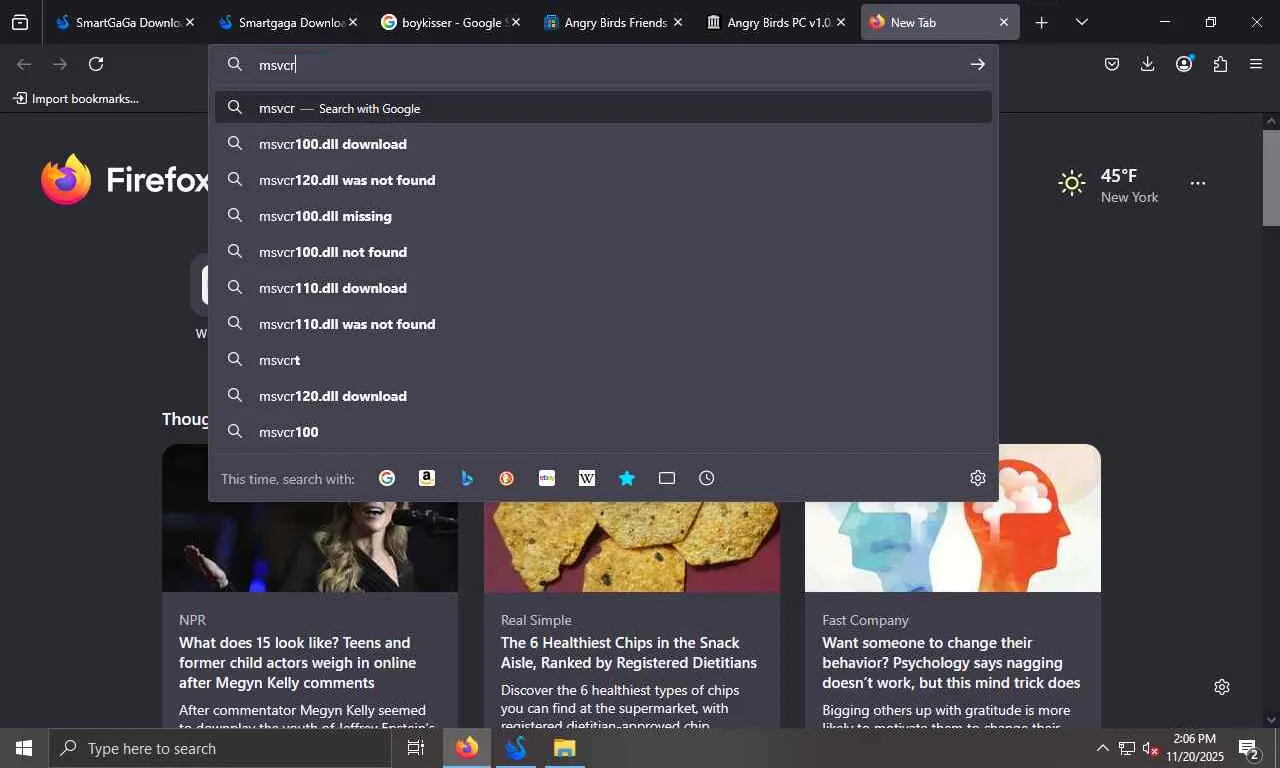Choose suggestion "msvcr100.dll not found"
1280x768 pixels.
(603, 252)
